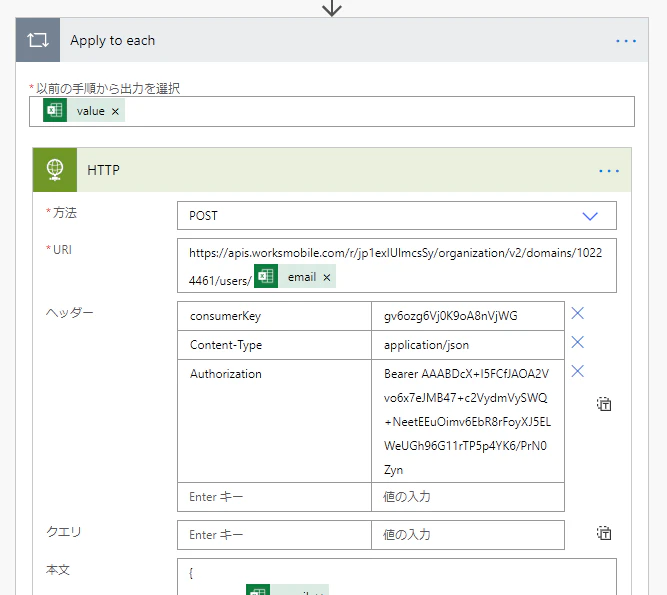The width and height of the screenshot is (667, 595).
Task: Click the empty header Enter キー field
Action: pyautogui.click(x=274, y=497)
